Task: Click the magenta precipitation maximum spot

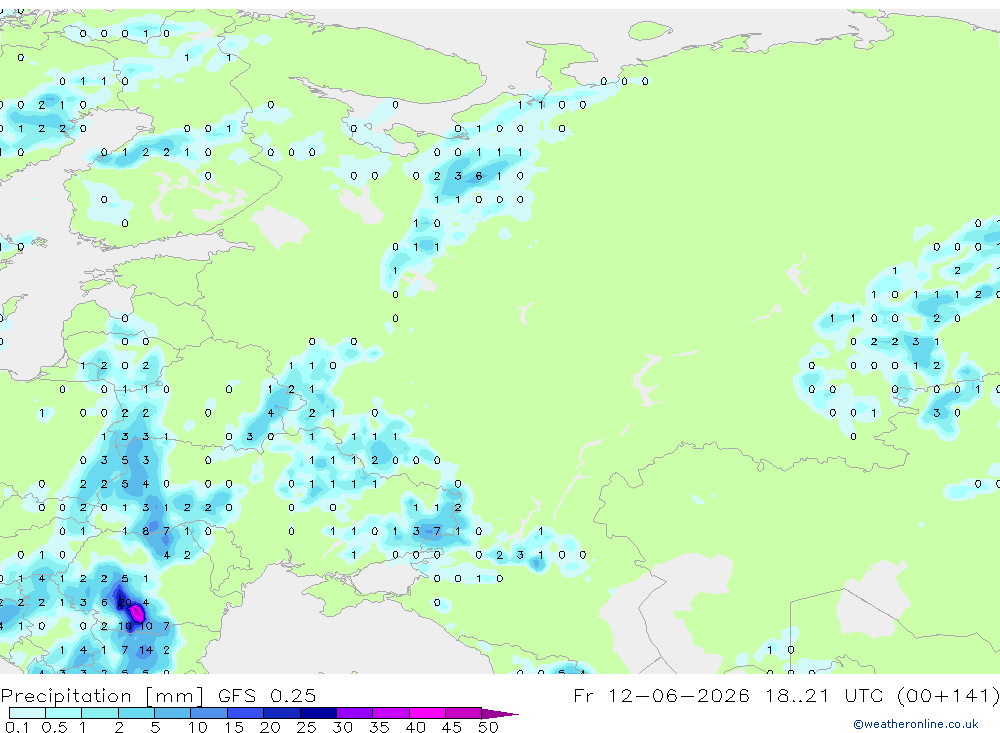Action: [x=136, y=614]
